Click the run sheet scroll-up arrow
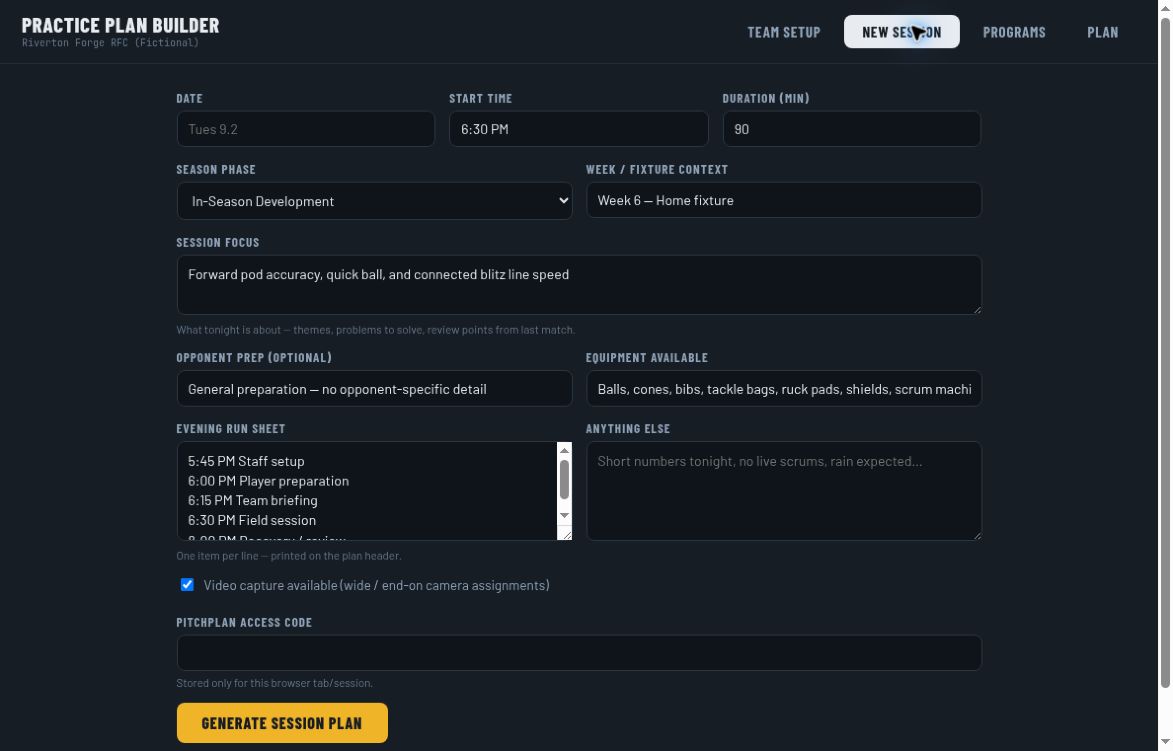 click(x=564, y=450)
